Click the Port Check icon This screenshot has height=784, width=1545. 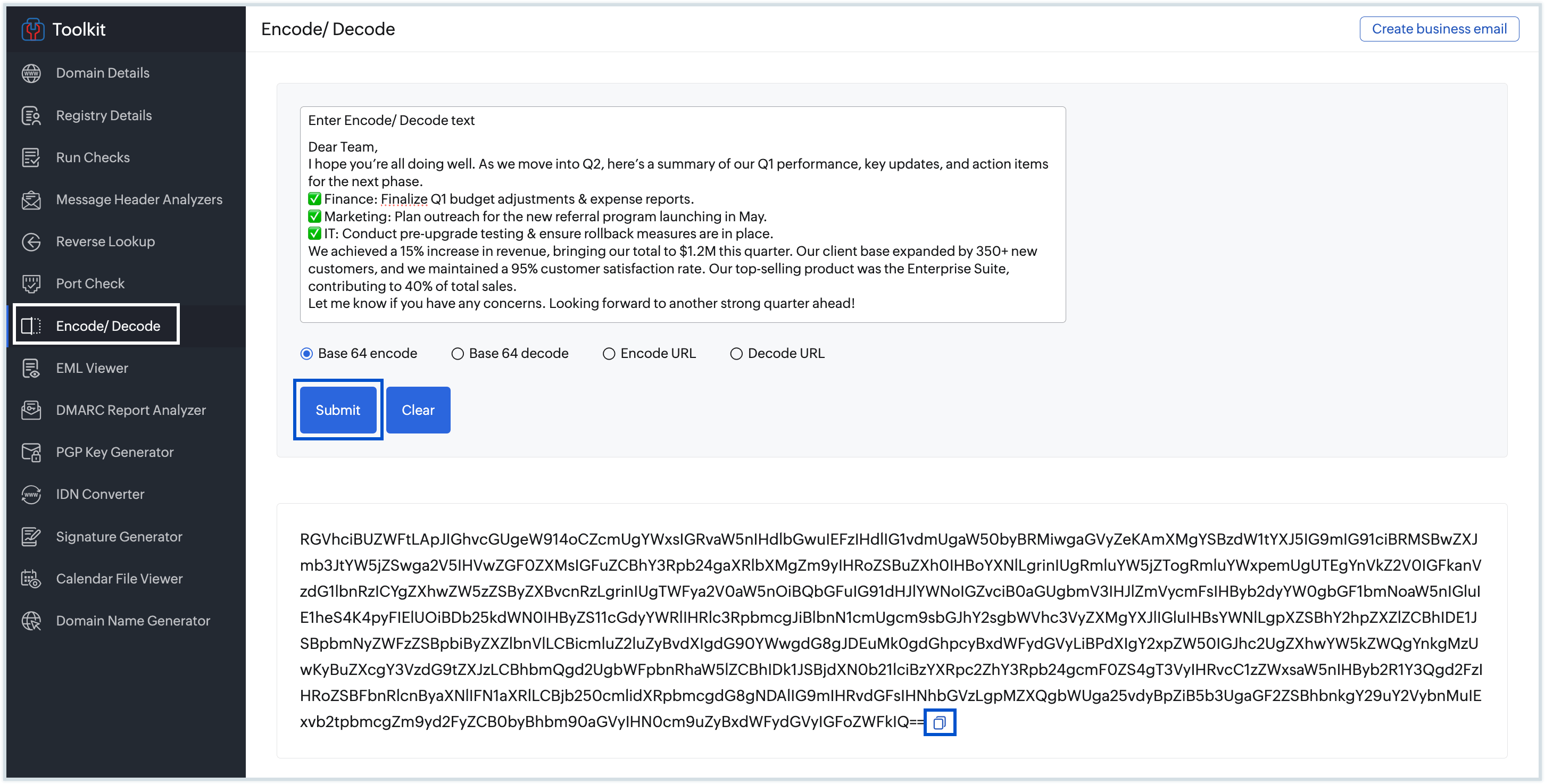click(x=31, y=283)
